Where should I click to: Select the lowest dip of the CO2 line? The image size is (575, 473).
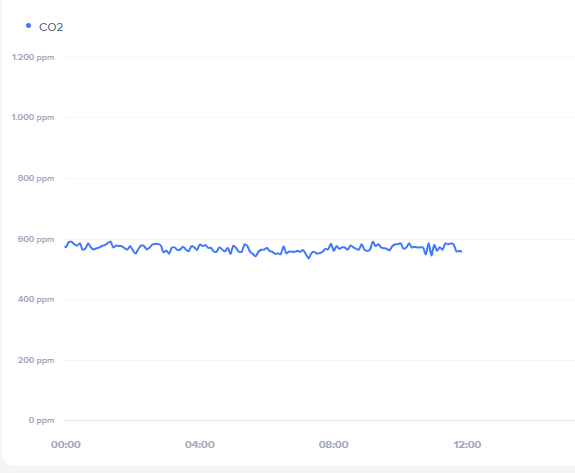pyautogui.click(x=309, y=258)
